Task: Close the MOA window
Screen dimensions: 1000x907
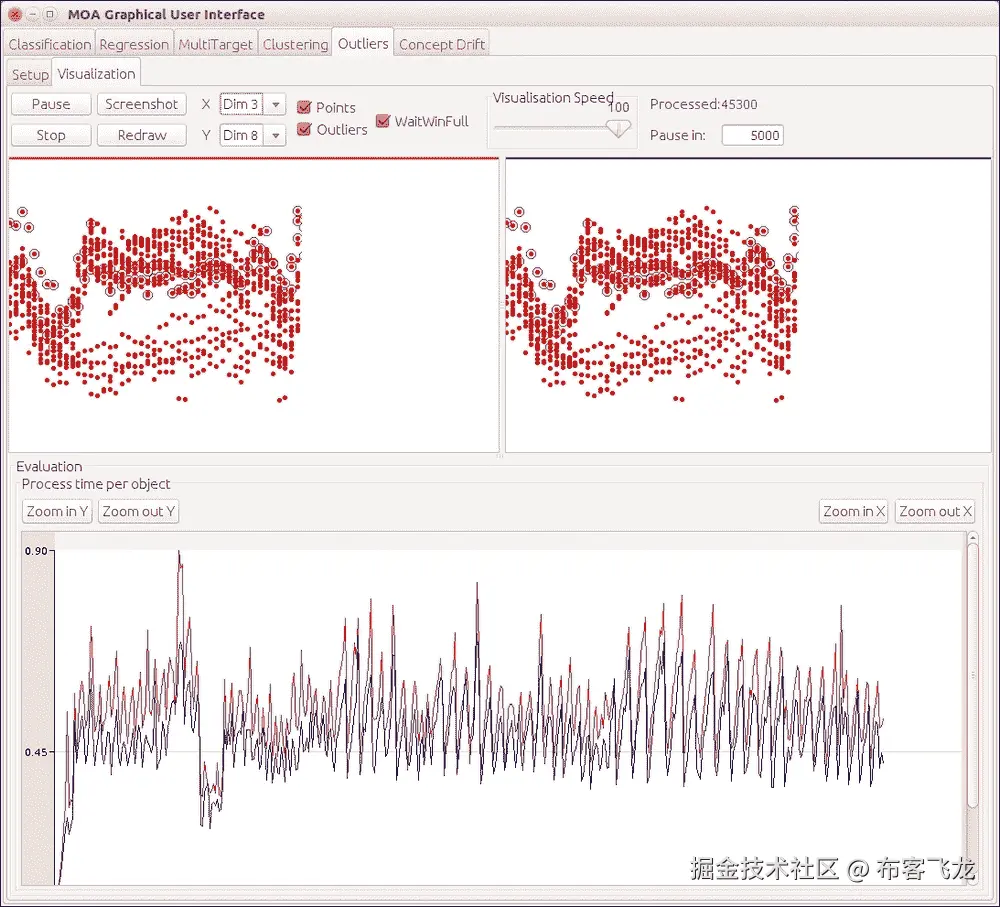Action: click(15, 14)
